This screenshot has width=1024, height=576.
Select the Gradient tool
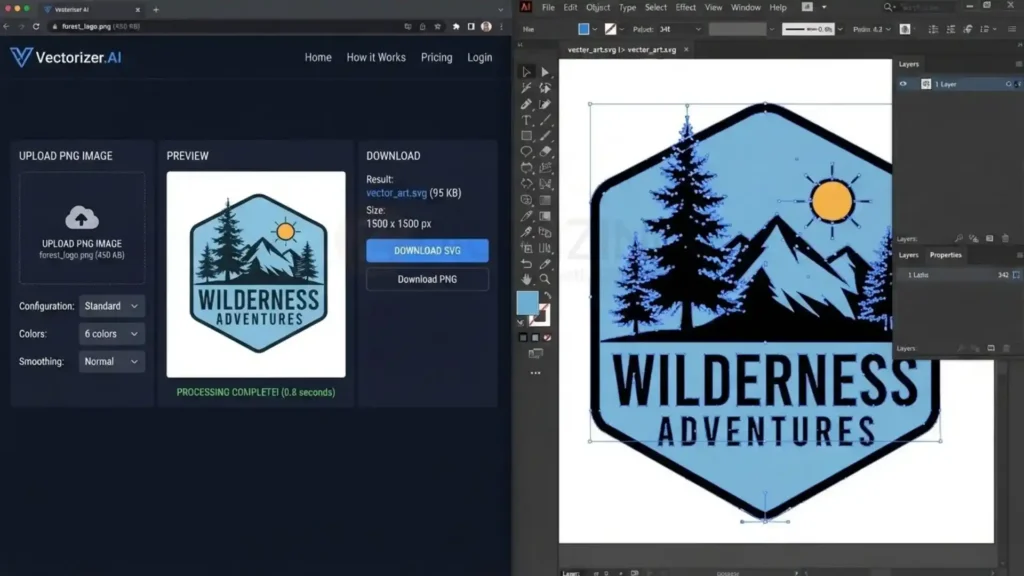coord(545,216)
